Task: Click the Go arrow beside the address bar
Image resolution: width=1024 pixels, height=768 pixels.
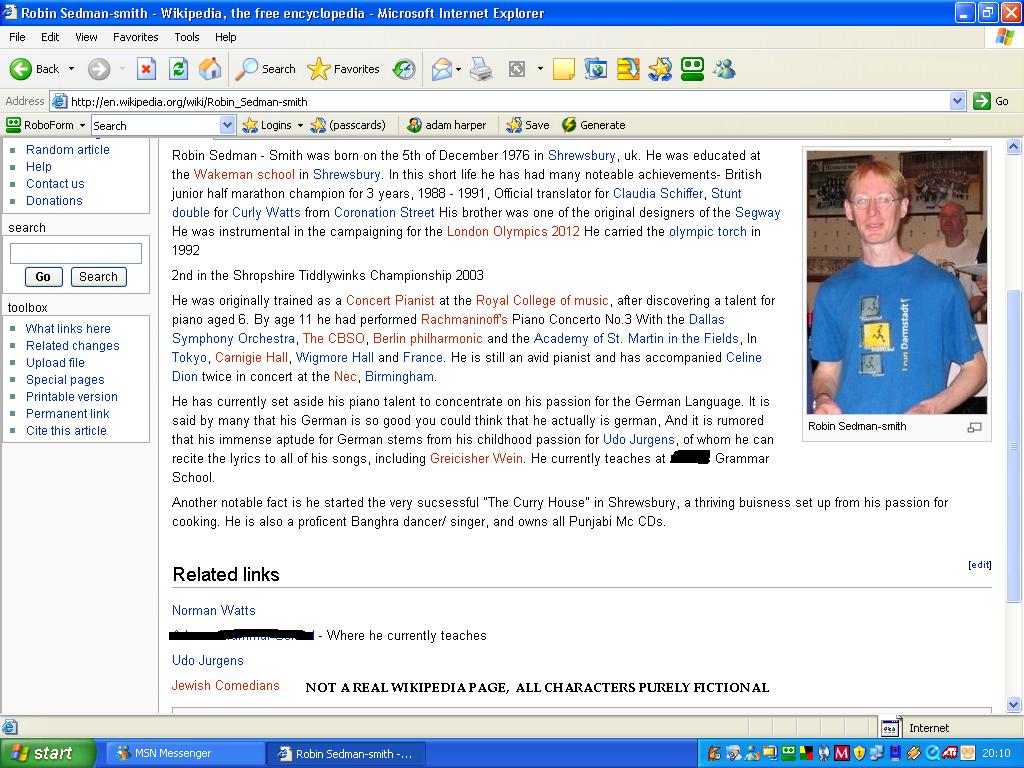Action: point(982,101)
